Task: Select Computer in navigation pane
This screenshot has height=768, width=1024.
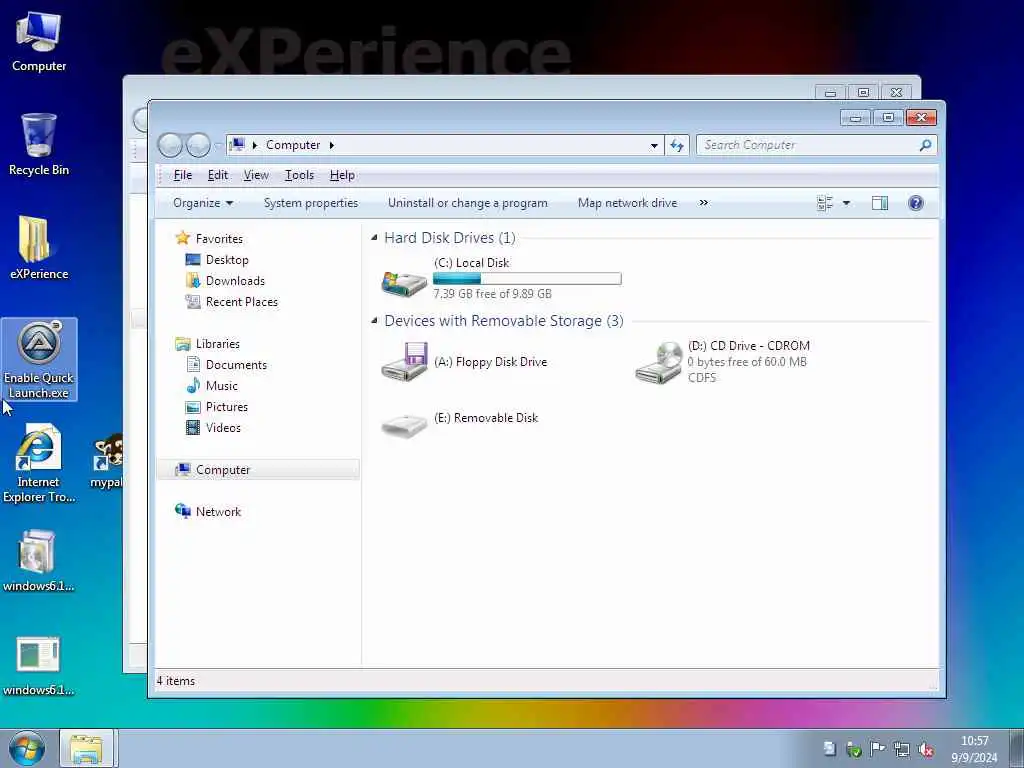Action: point(258,470)
